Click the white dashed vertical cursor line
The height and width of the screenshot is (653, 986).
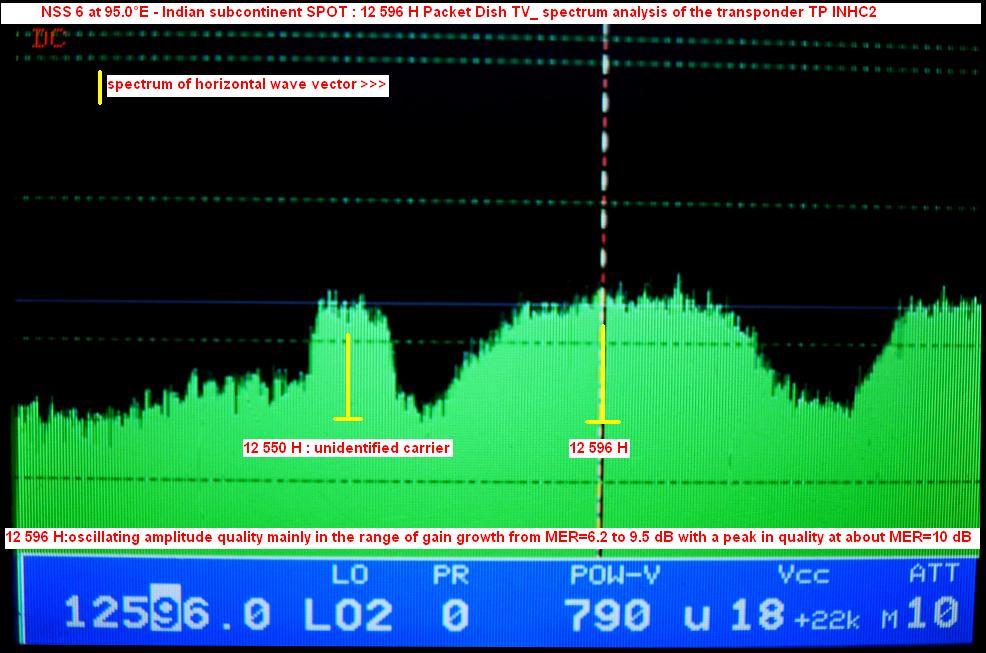pos(604,200)
